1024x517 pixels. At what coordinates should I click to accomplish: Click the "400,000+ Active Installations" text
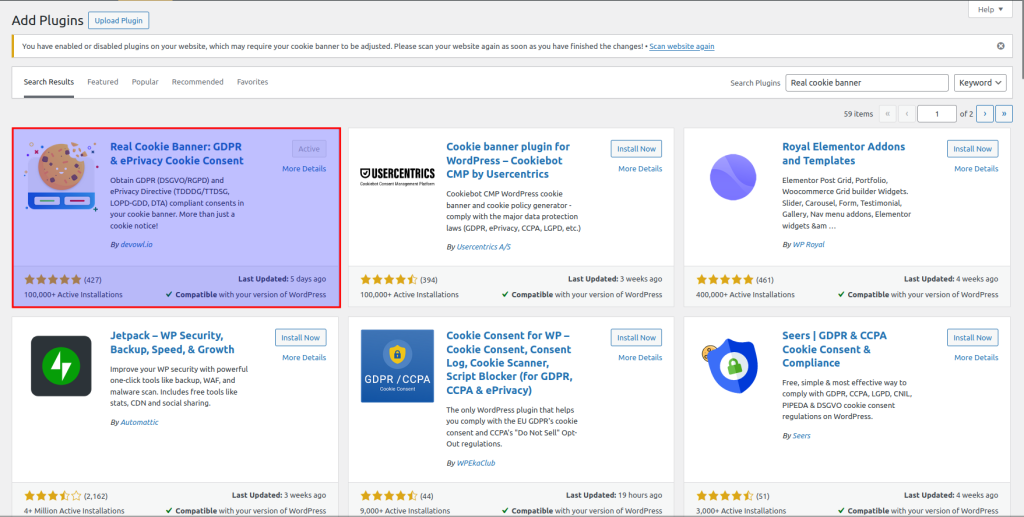[745, 294]
